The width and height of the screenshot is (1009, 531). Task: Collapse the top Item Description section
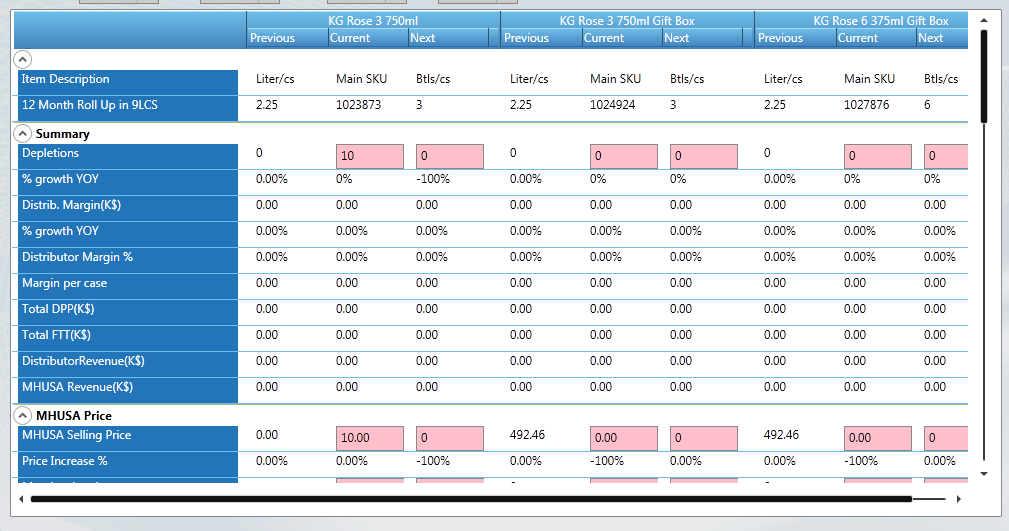pos(23,60)
